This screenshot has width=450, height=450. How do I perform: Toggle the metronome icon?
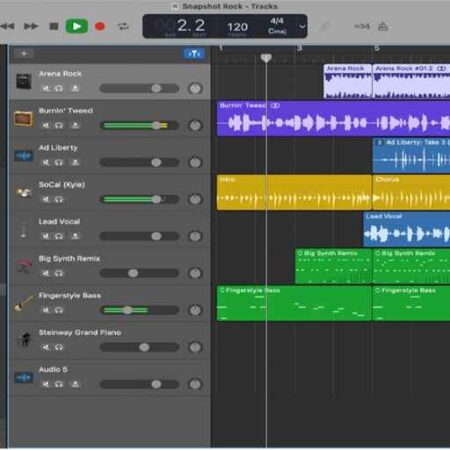(383, 26)
